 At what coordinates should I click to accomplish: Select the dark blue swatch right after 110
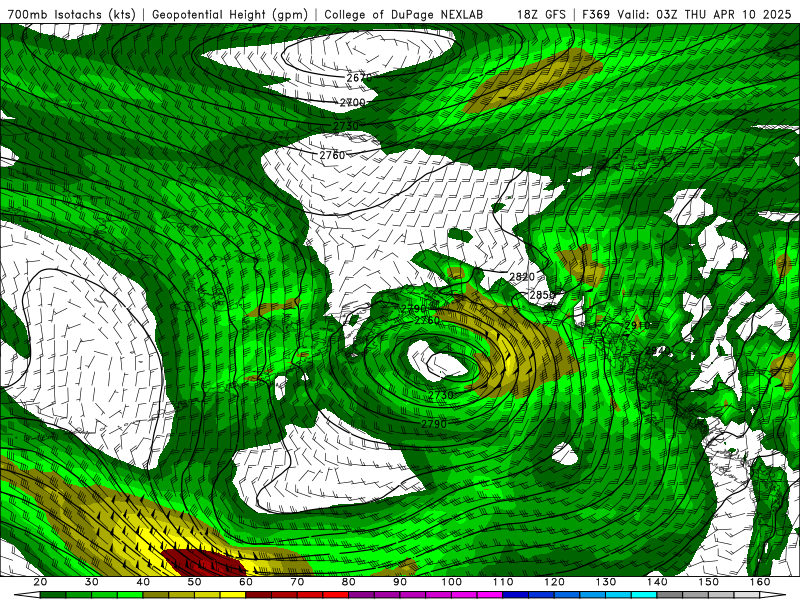click(515, 595)
